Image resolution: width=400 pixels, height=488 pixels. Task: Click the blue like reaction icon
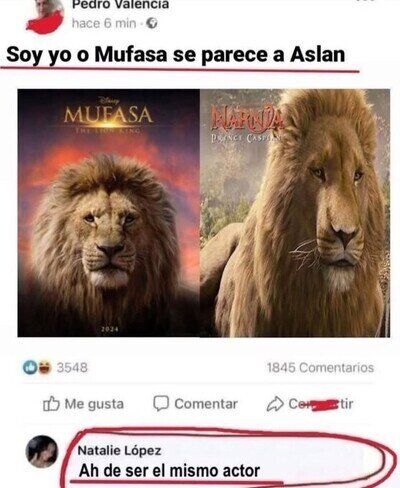[x=30, y=367]
